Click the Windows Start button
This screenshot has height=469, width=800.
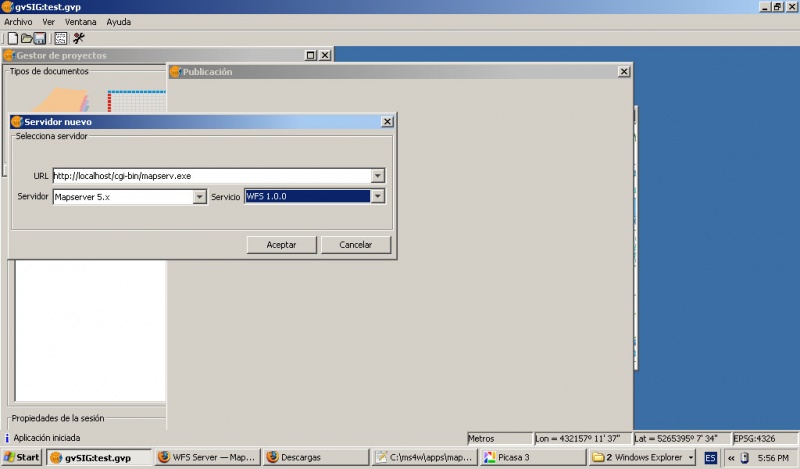click(22, 458)
